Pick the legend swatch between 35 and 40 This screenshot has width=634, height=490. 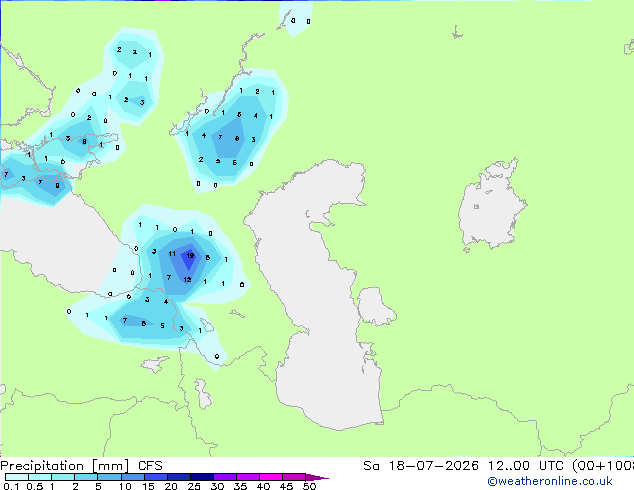point(248,477)
